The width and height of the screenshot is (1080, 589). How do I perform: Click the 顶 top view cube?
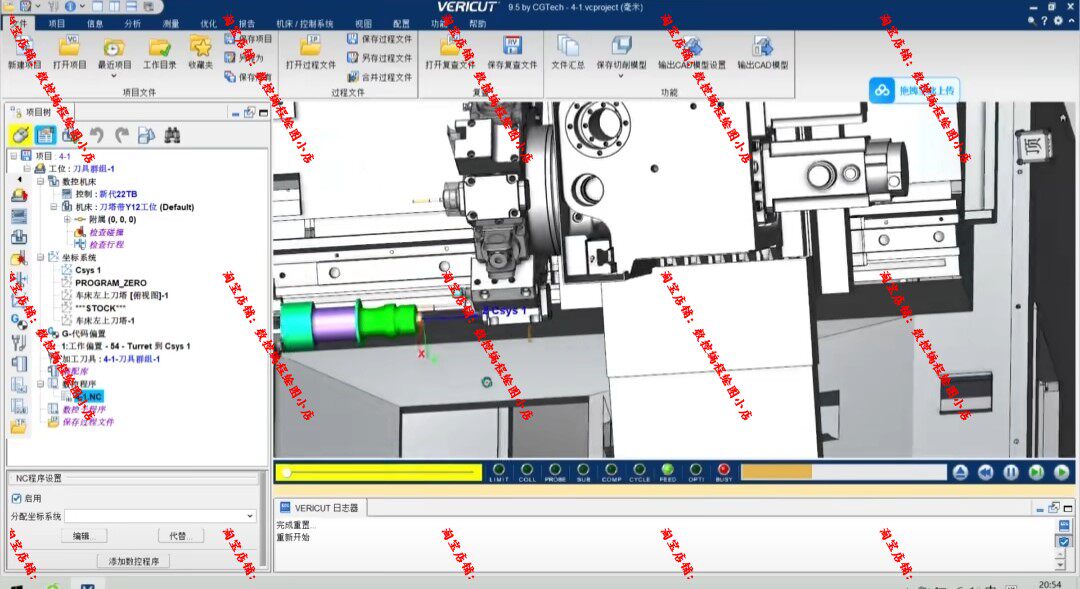pyautogui.click(x=1035, y=145)
